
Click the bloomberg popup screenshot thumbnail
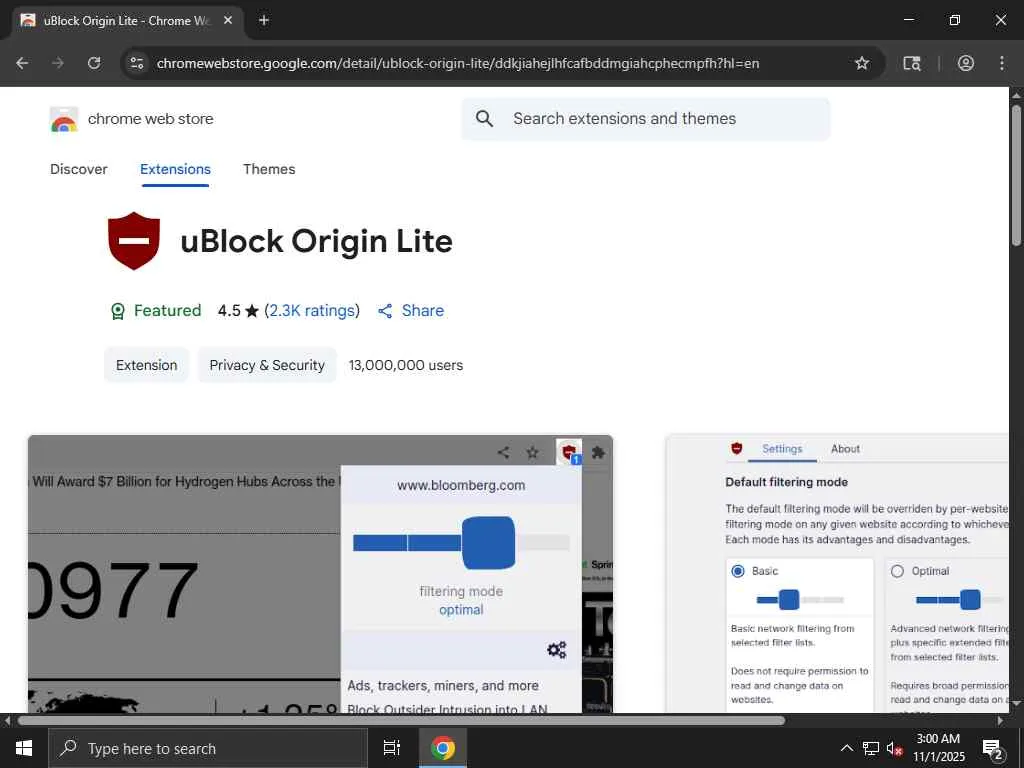(320, 573)
